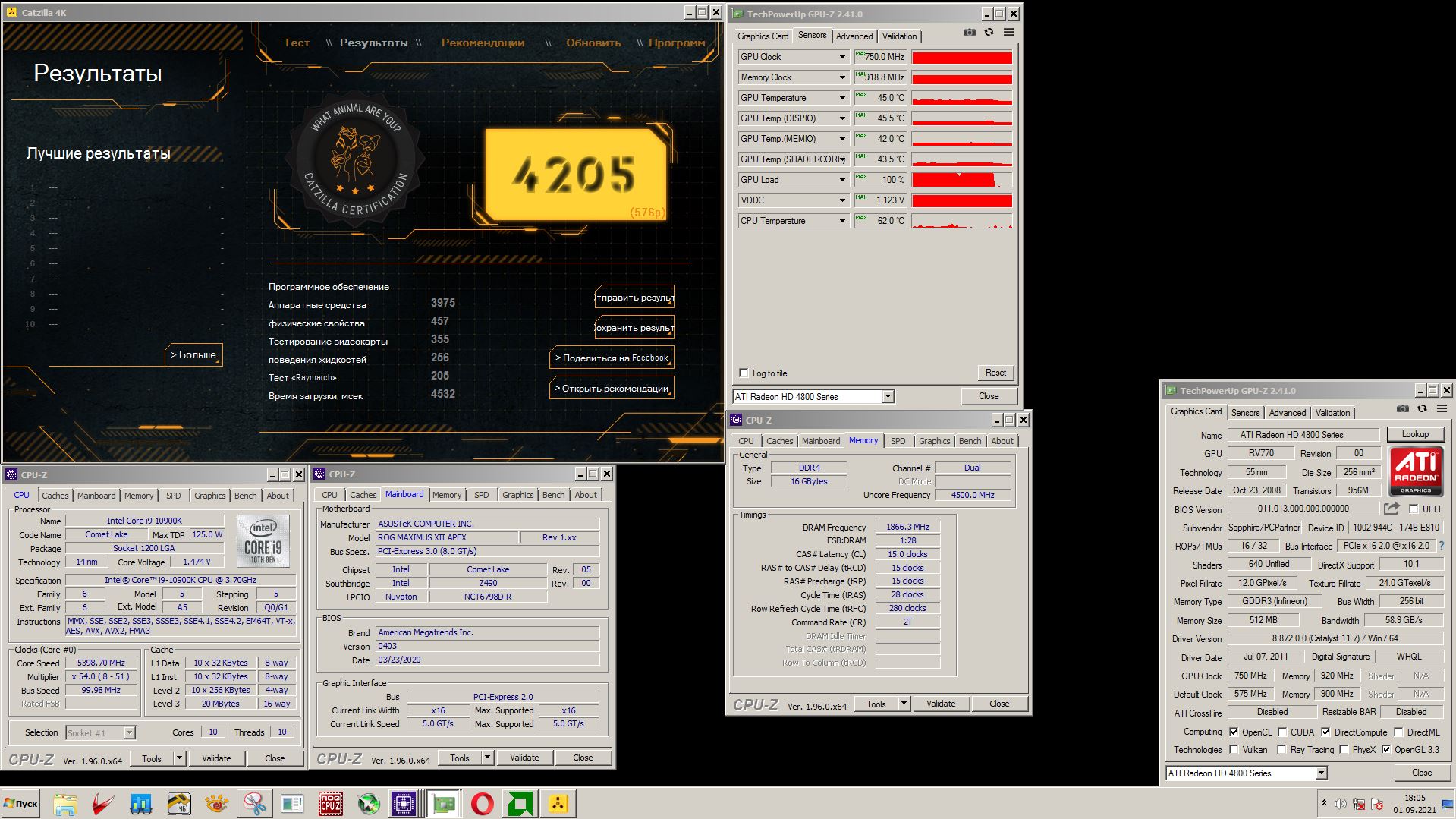
Task: Click the Bus Interface question mark icon
Action: [x=1442, y=546]
